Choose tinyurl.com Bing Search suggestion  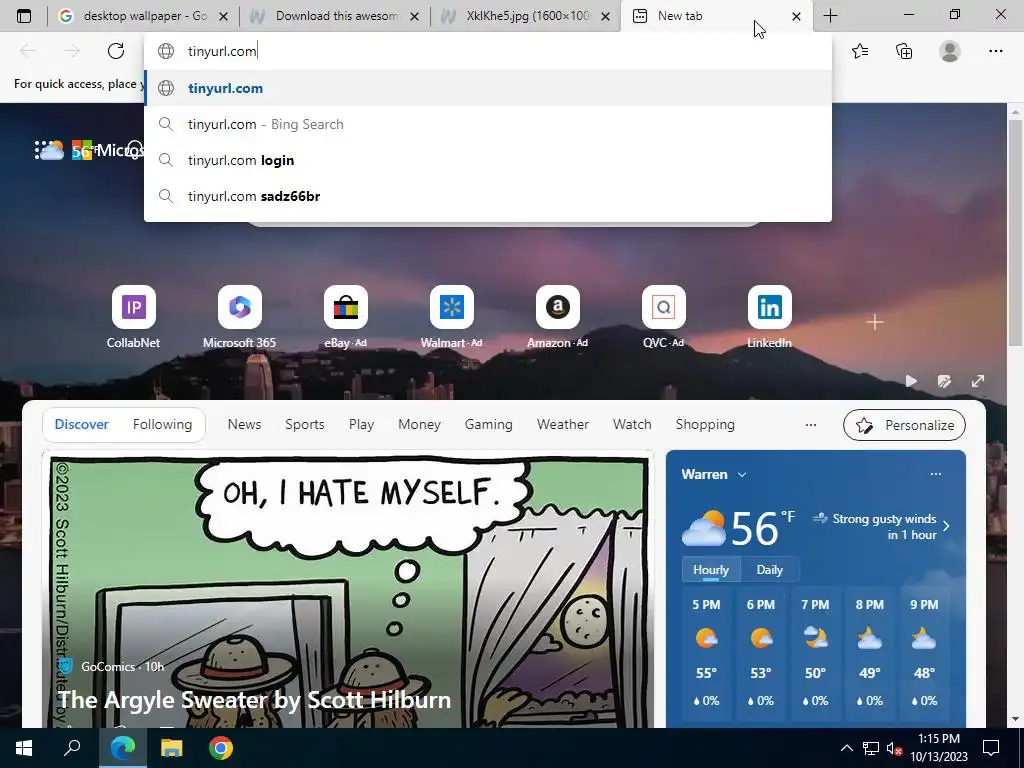(x=488, y=124)
